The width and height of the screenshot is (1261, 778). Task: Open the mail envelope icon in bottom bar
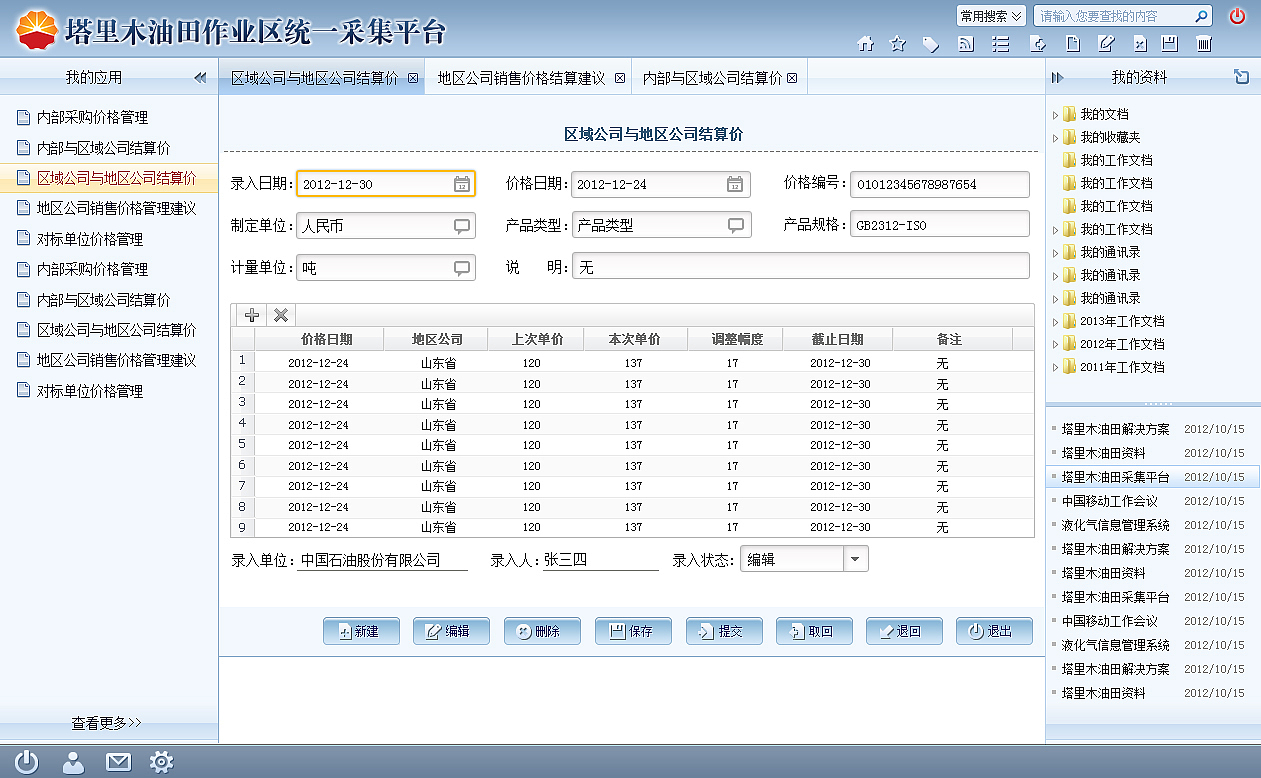118,762
